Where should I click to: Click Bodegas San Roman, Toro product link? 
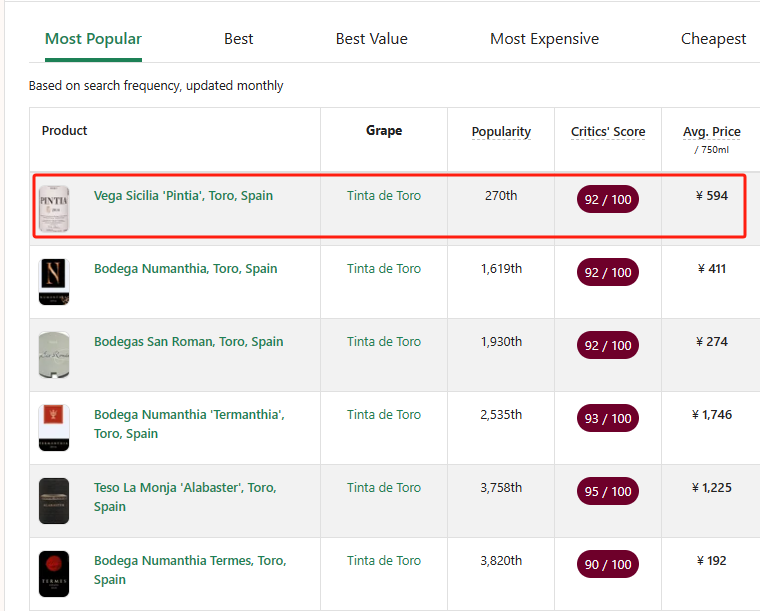tap(188, 342)
